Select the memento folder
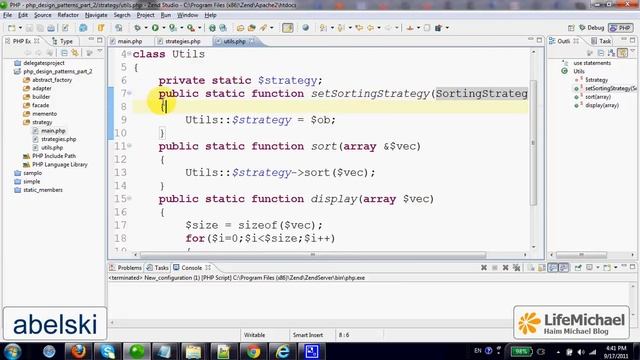Viewport: 640px width, 360px height. 44,114
